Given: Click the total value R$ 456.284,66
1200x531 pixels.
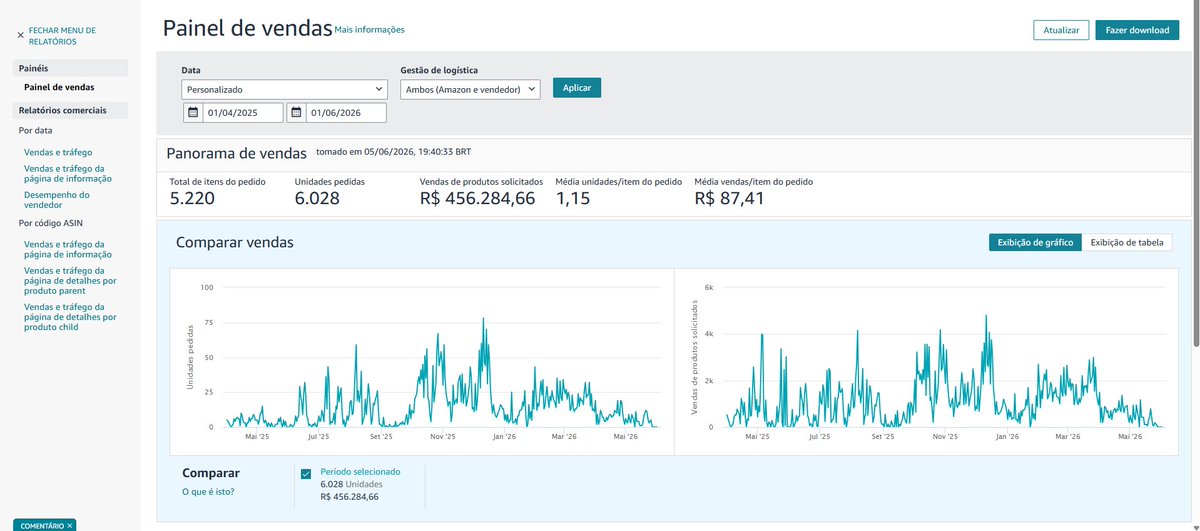Looking at the screenshot, I should pyautogui.click(x=478, y=198).
